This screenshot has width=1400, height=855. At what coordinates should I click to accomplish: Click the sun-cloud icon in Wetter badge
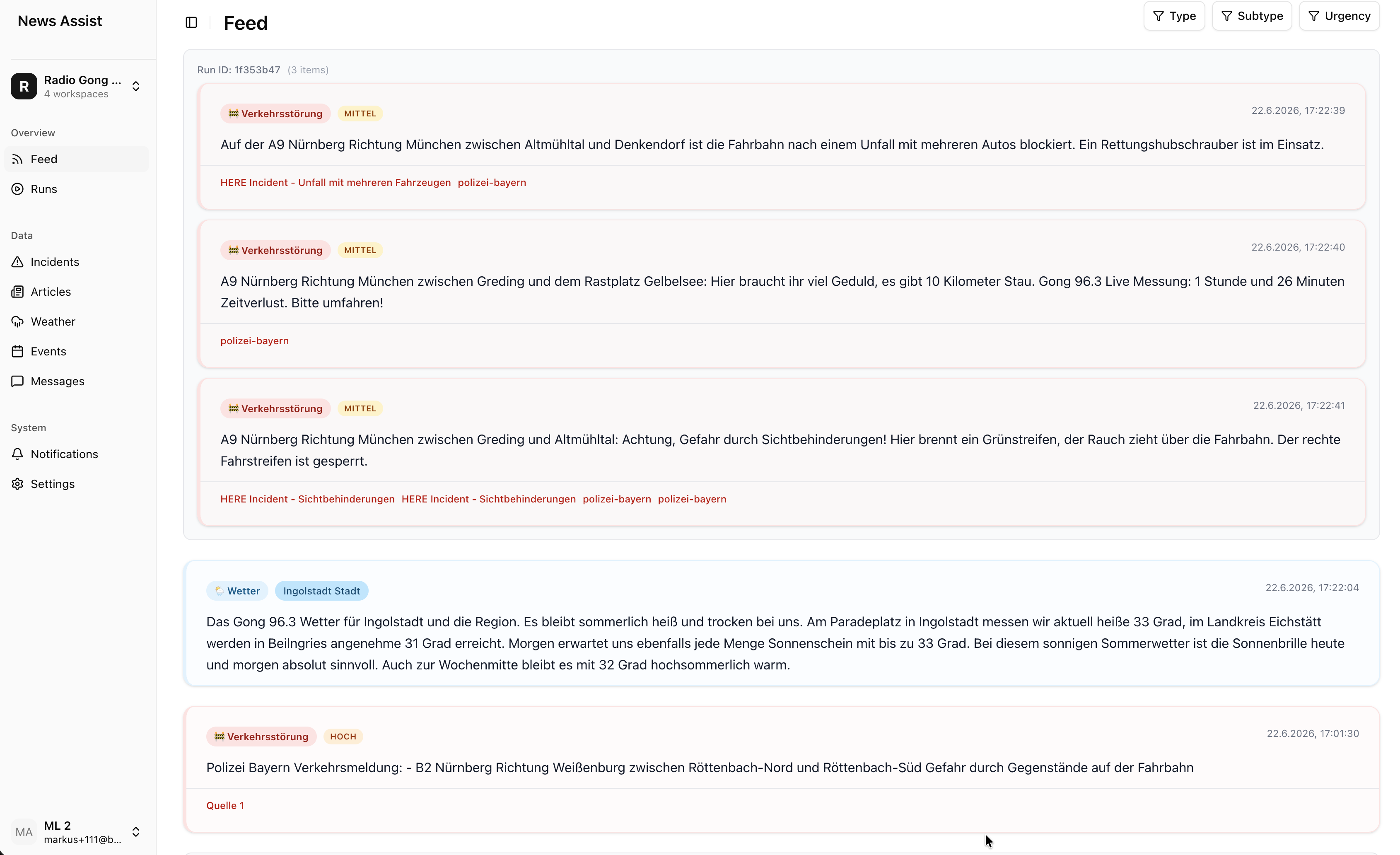click(219, 591)
